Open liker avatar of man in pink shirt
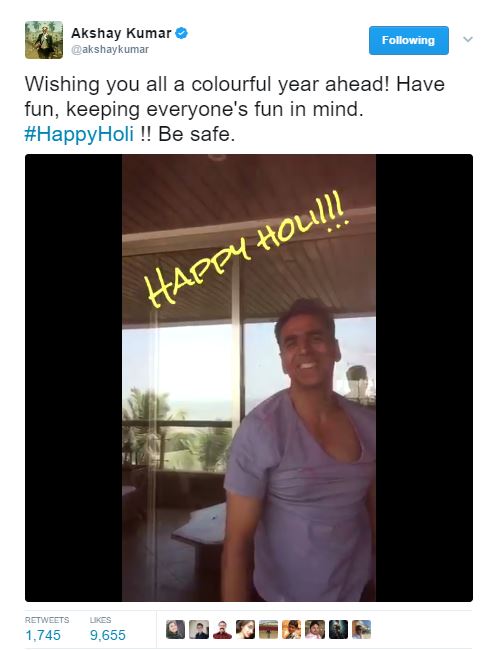This screenshot has width=489, height=650. click(315, 629)
